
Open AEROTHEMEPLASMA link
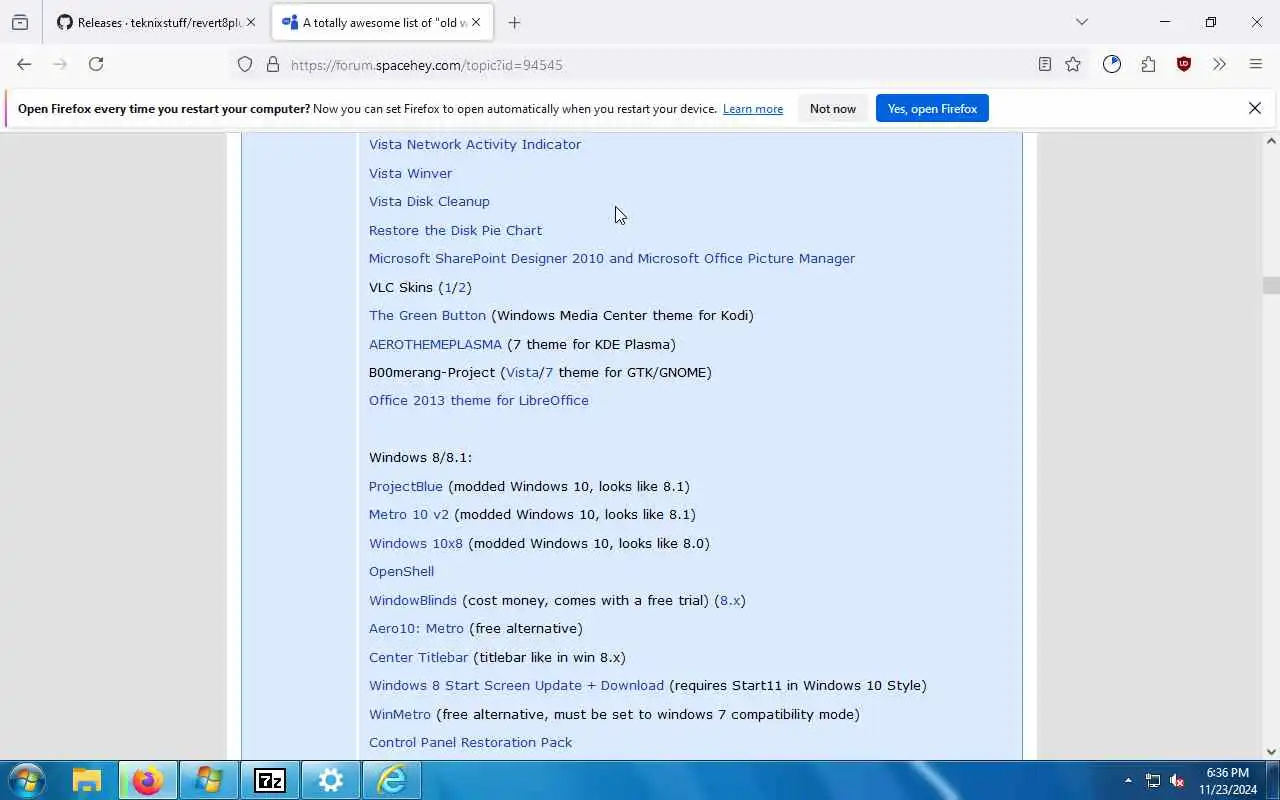point(435,344)
